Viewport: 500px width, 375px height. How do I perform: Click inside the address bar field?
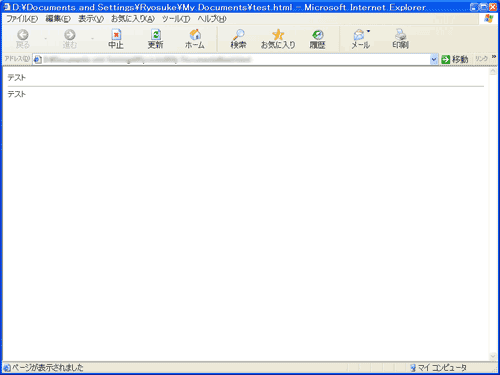[x=232, y=60]
